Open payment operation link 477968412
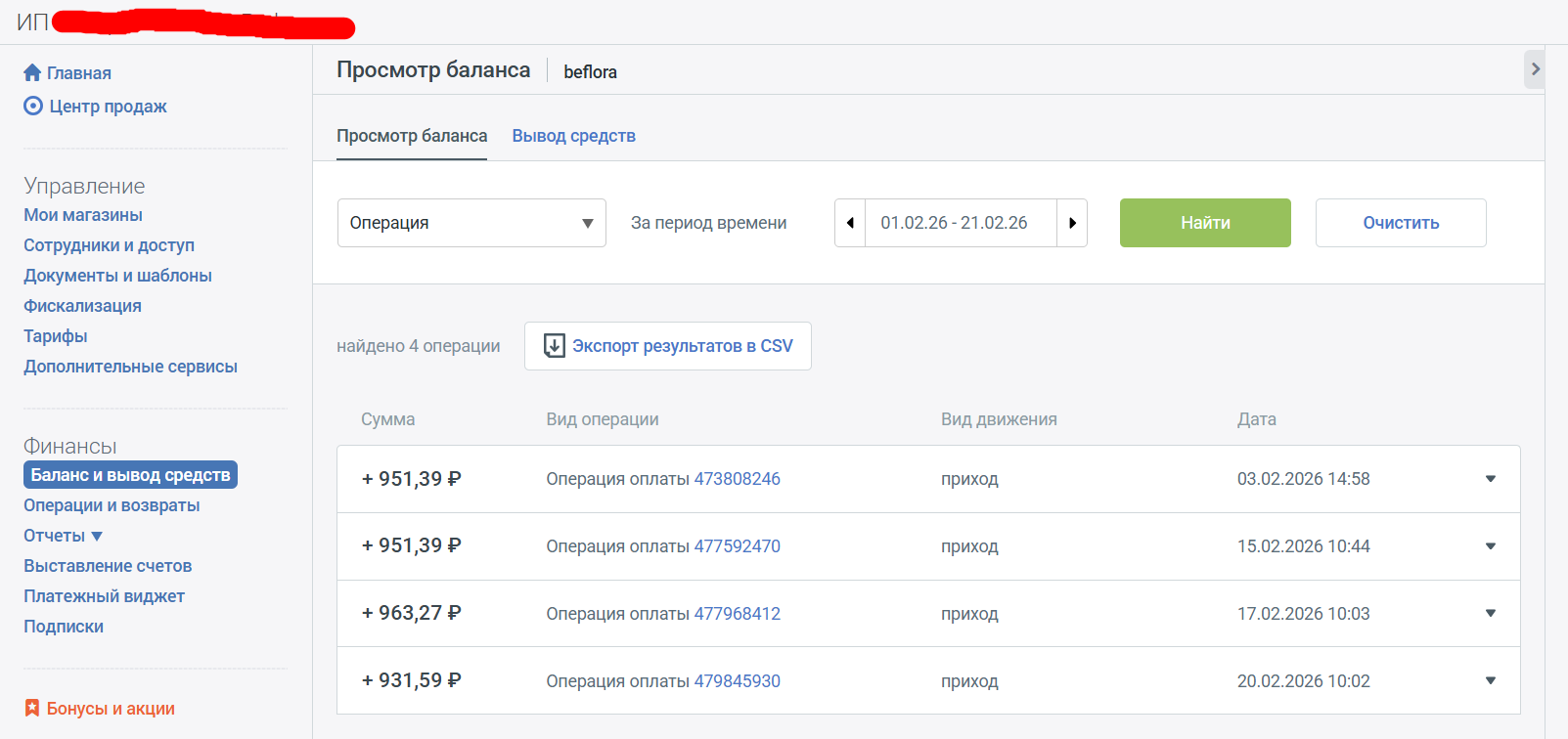This screenshot has height=739, width=1568. point(738,614)
